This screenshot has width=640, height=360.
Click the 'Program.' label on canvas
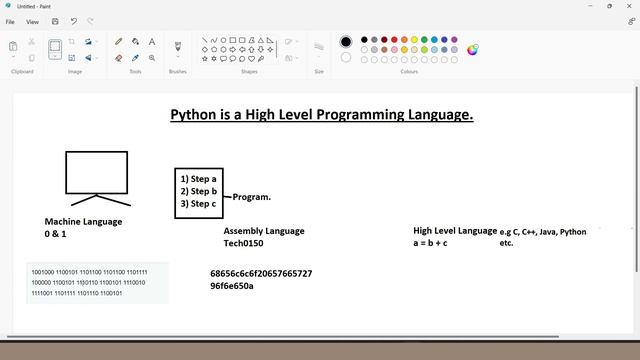point(251,197)
